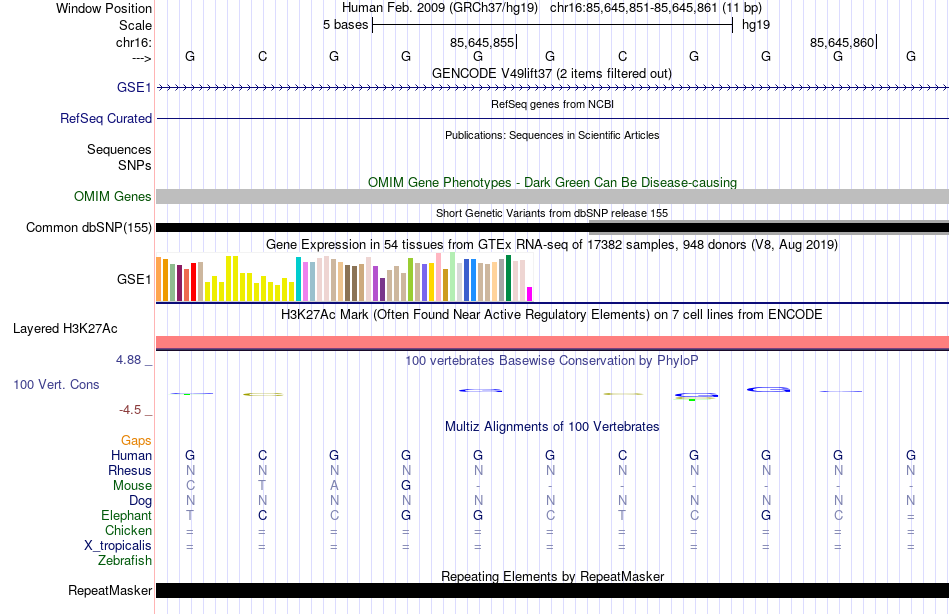Open Short Genetic Variants from dbSNP release 155 title
This screenshot has height=614, width=950.
[x=552, y=213]
